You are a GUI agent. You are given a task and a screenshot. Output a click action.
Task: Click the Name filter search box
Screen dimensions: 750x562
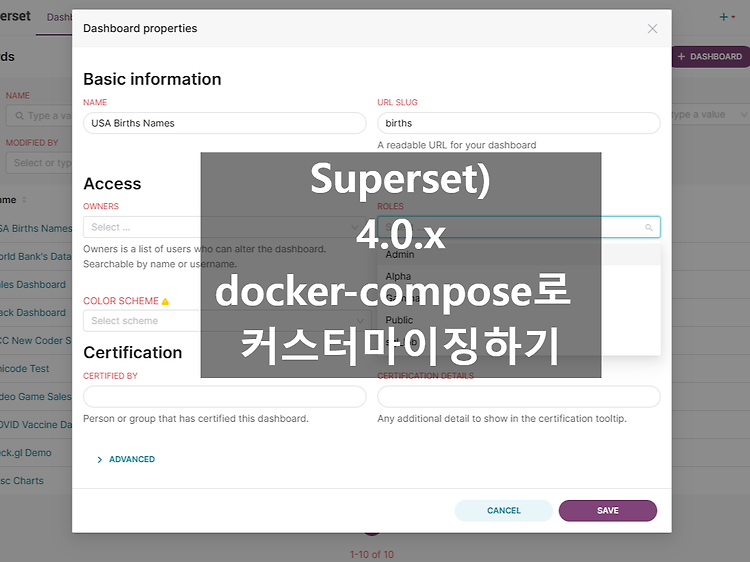[x=39, y=116]
